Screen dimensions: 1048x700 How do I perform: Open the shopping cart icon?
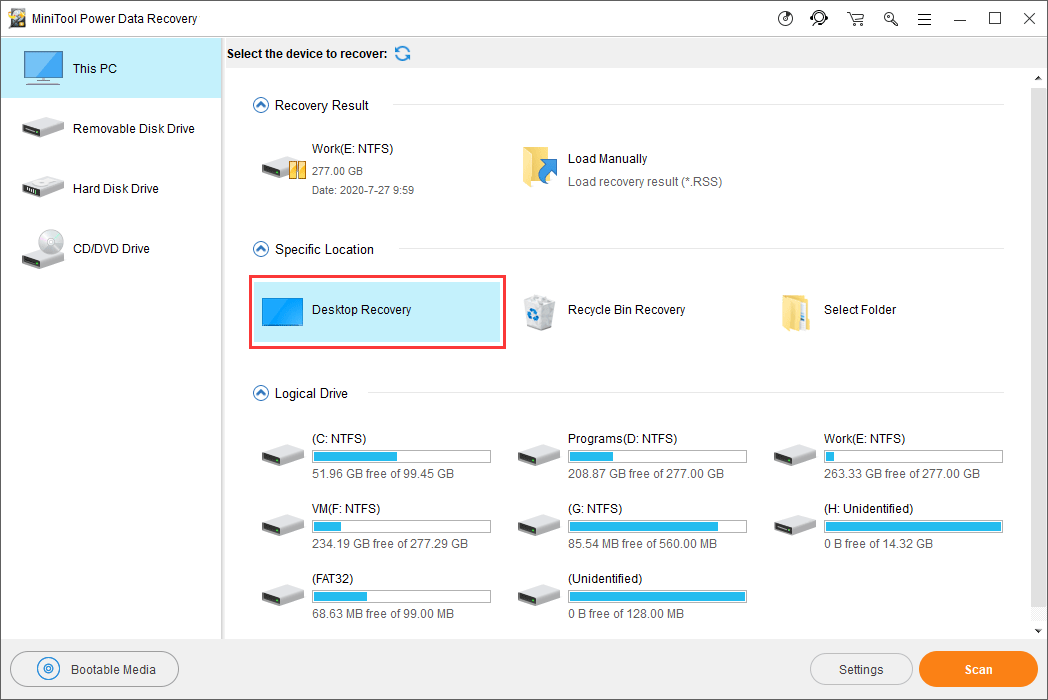pyautogui.click(x=856, y=19)
